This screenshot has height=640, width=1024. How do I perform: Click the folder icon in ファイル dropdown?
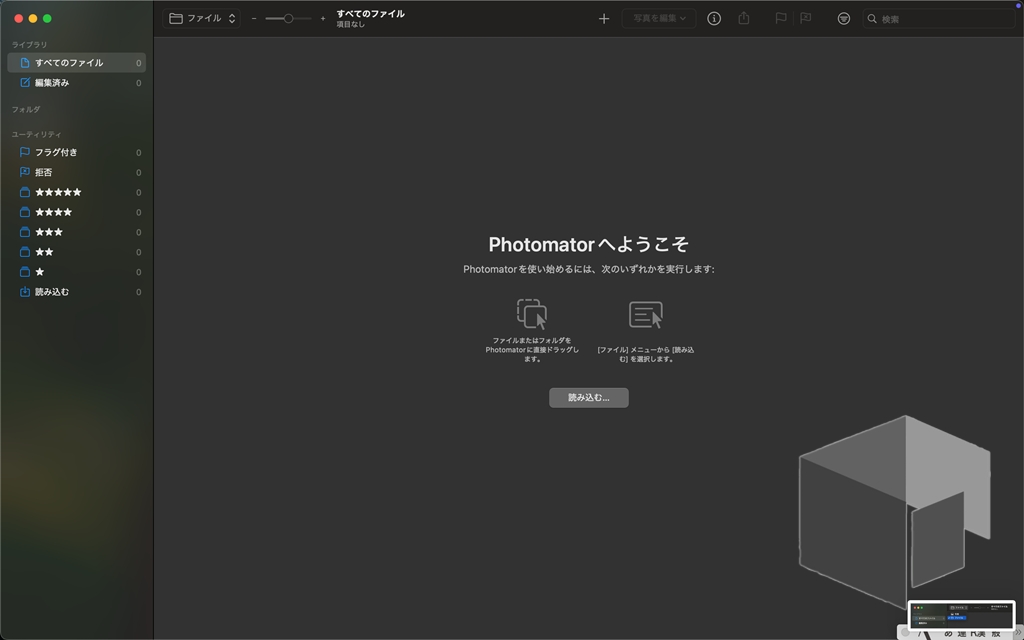tap(176, 18)
